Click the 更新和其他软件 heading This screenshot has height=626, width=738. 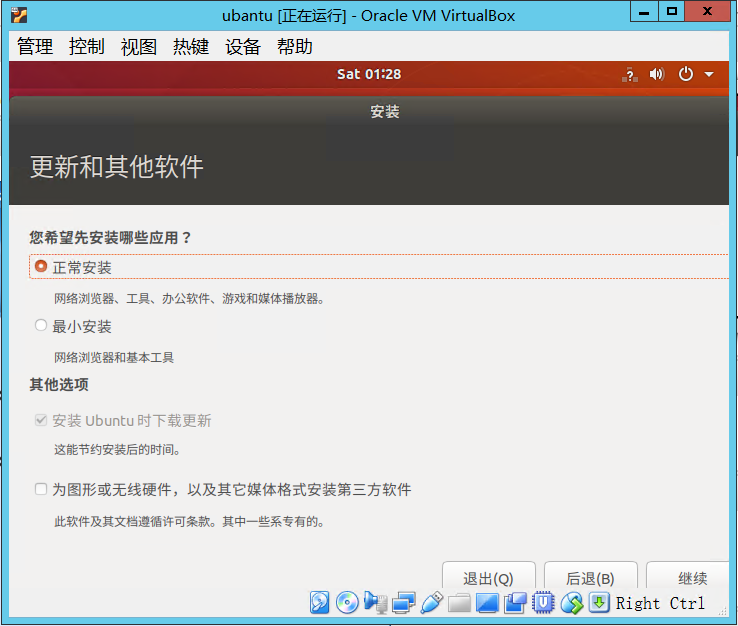coord(117,167)
